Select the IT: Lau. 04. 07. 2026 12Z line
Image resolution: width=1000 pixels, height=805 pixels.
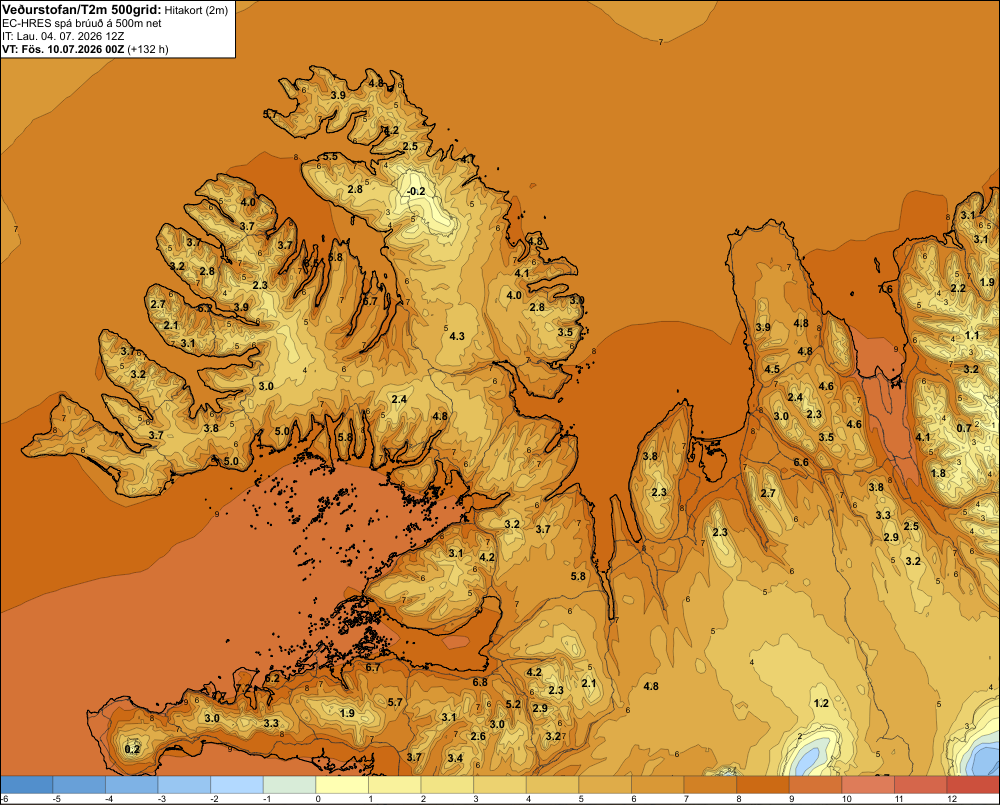point(63,36)
